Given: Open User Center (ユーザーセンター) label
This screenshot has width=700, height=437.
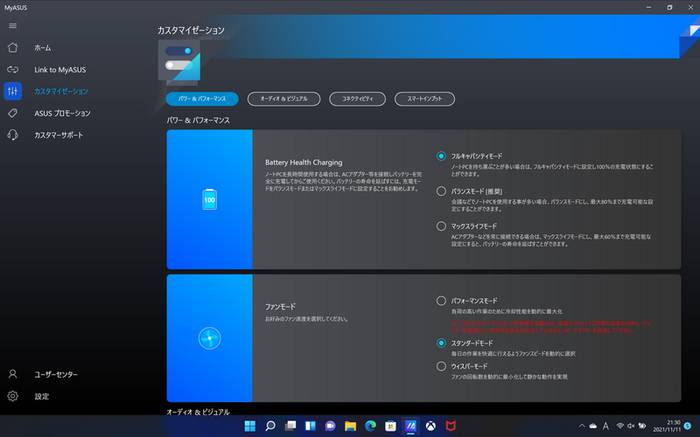Looking at the screenshot, I should click(x=56, y=375).
